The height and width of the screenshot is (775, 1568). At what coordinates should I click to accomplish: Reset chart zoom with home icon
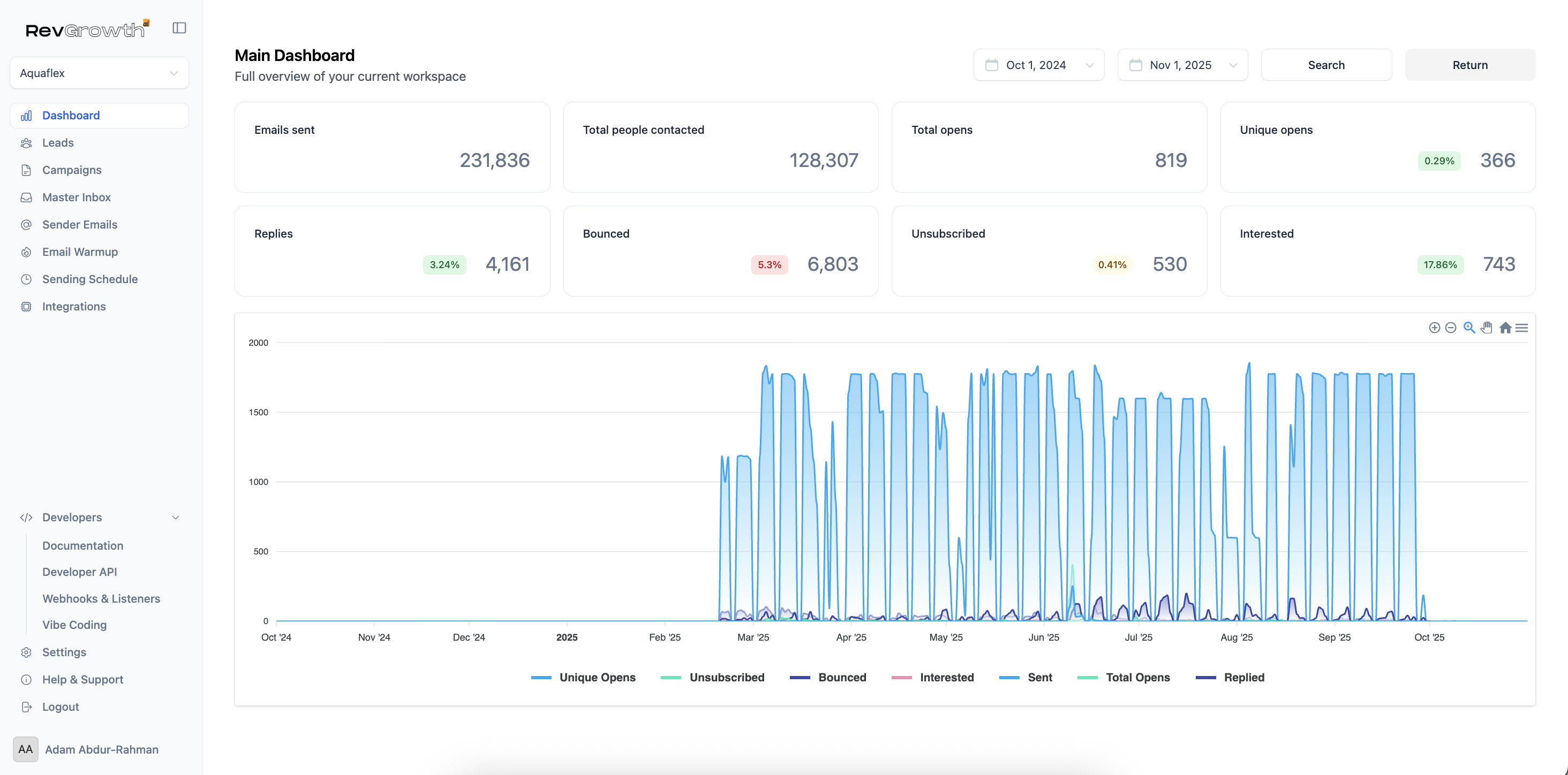pos(1505,328)
